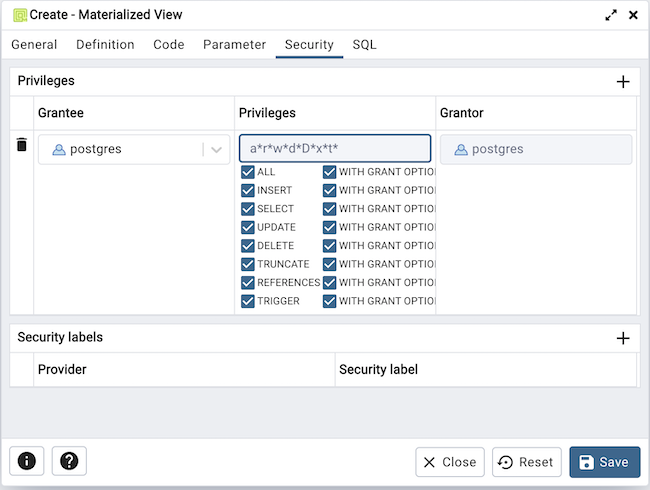Switch to the SQL tab
The height and width of the screenshot is (490, 650).
click(x=364, y=45)
